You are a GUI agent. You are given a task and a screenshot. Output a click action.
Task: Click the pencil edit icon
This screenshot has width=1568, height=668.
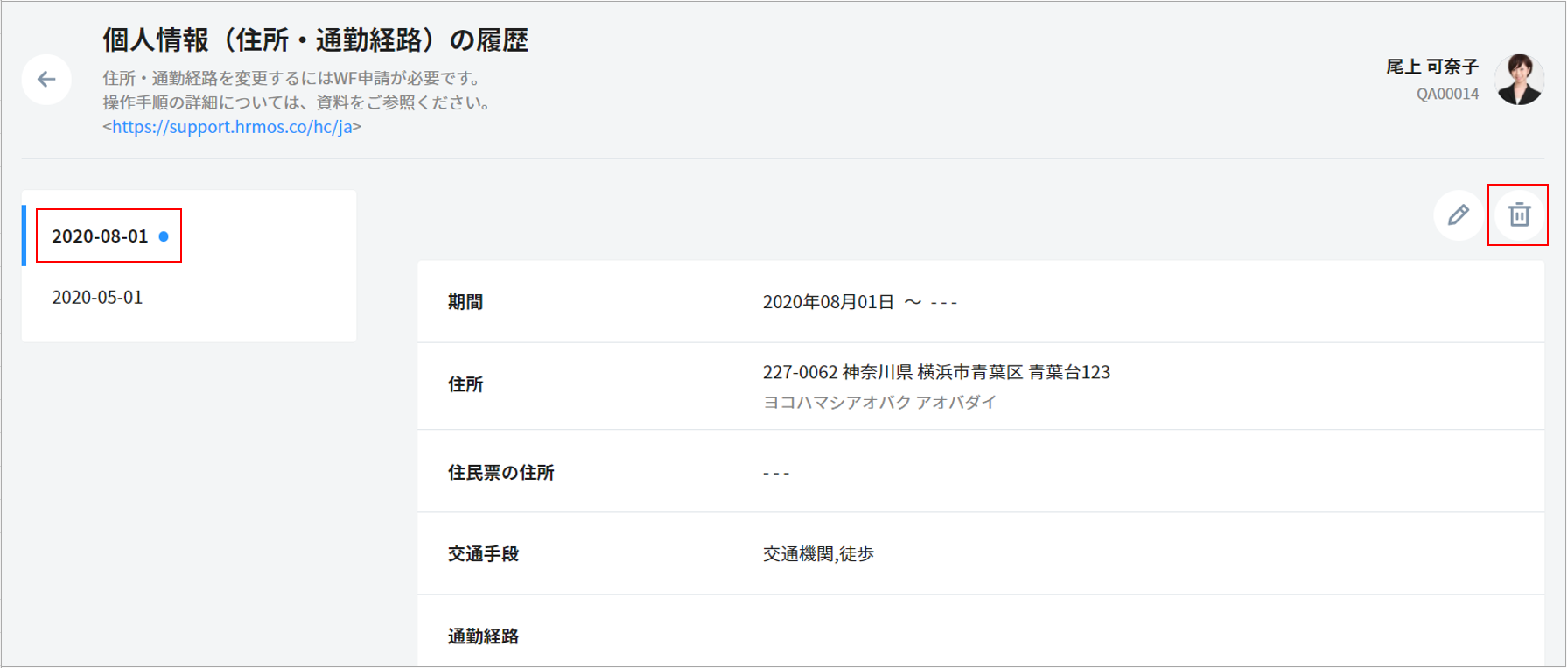click(1458, 214)
